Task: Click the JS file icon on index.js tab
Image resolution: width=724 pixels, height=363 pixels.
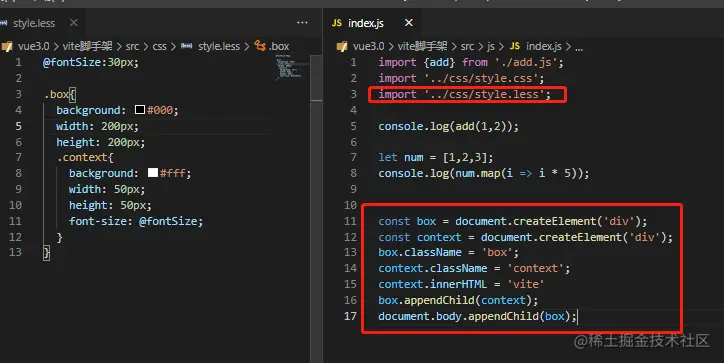Action: pos(337,23)
